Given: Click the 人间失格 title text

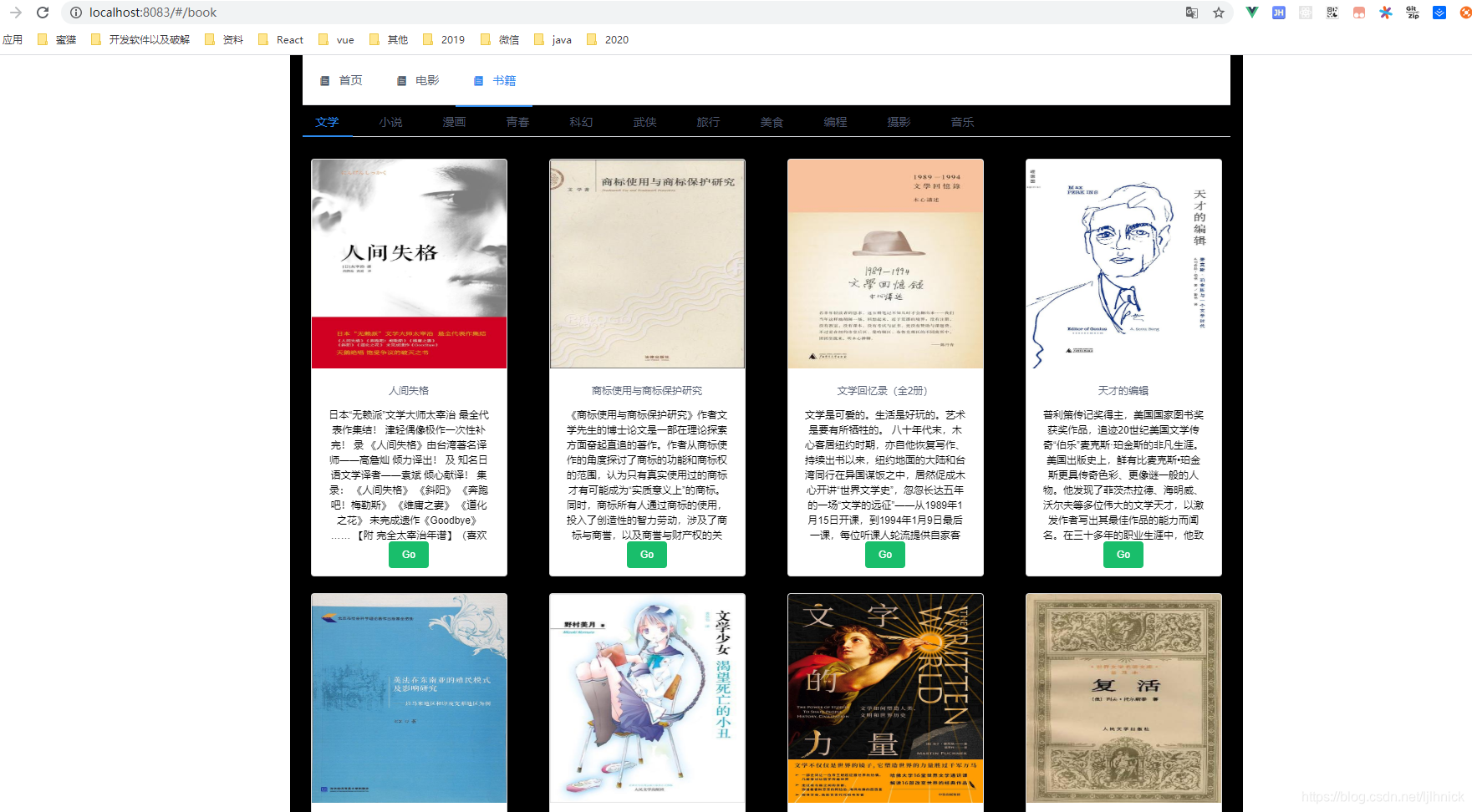Looking at the screenshot, I should (x=409, y=391).
